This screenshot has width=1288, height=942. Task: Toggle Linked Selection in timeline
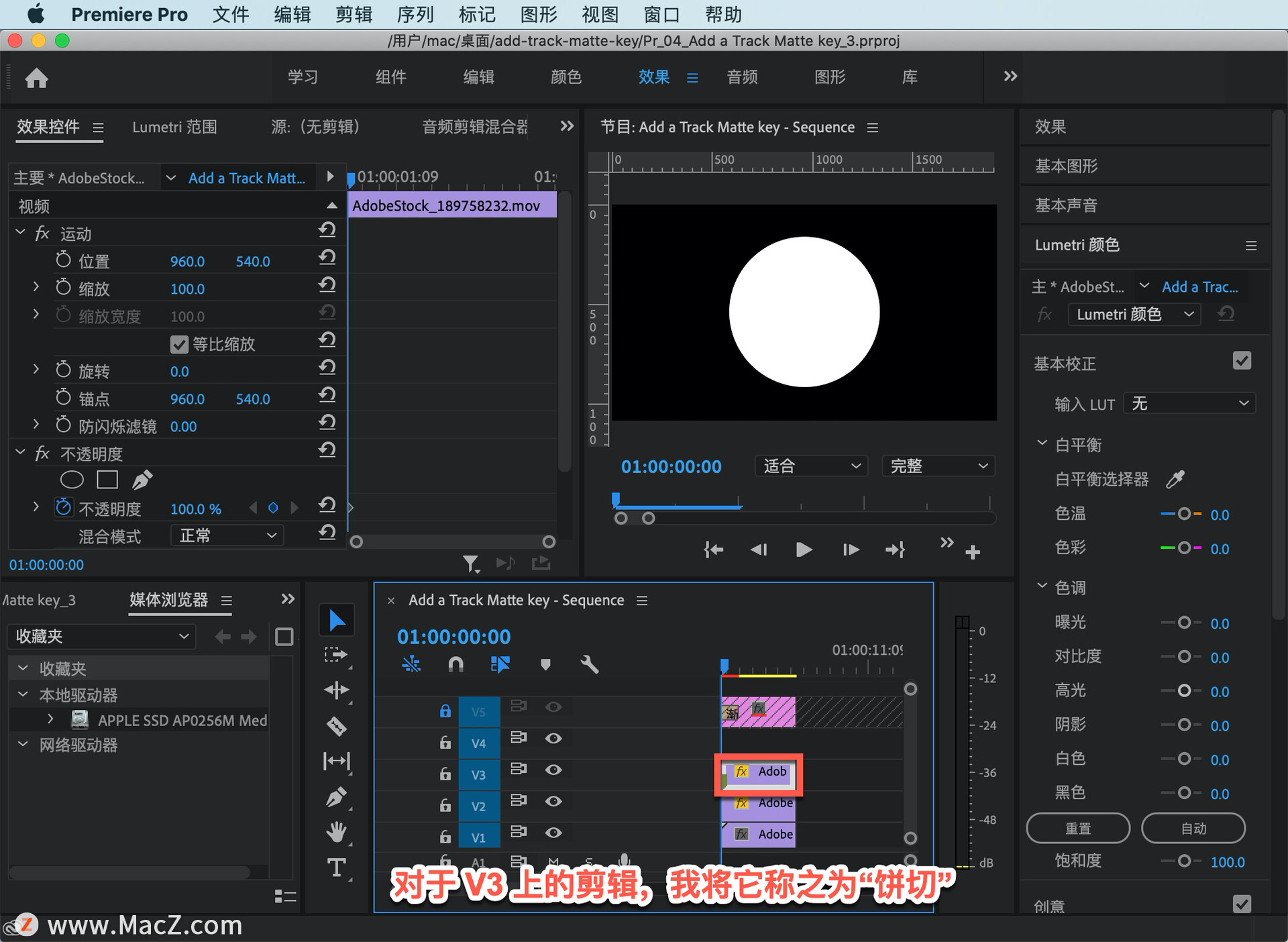point(500,664)
